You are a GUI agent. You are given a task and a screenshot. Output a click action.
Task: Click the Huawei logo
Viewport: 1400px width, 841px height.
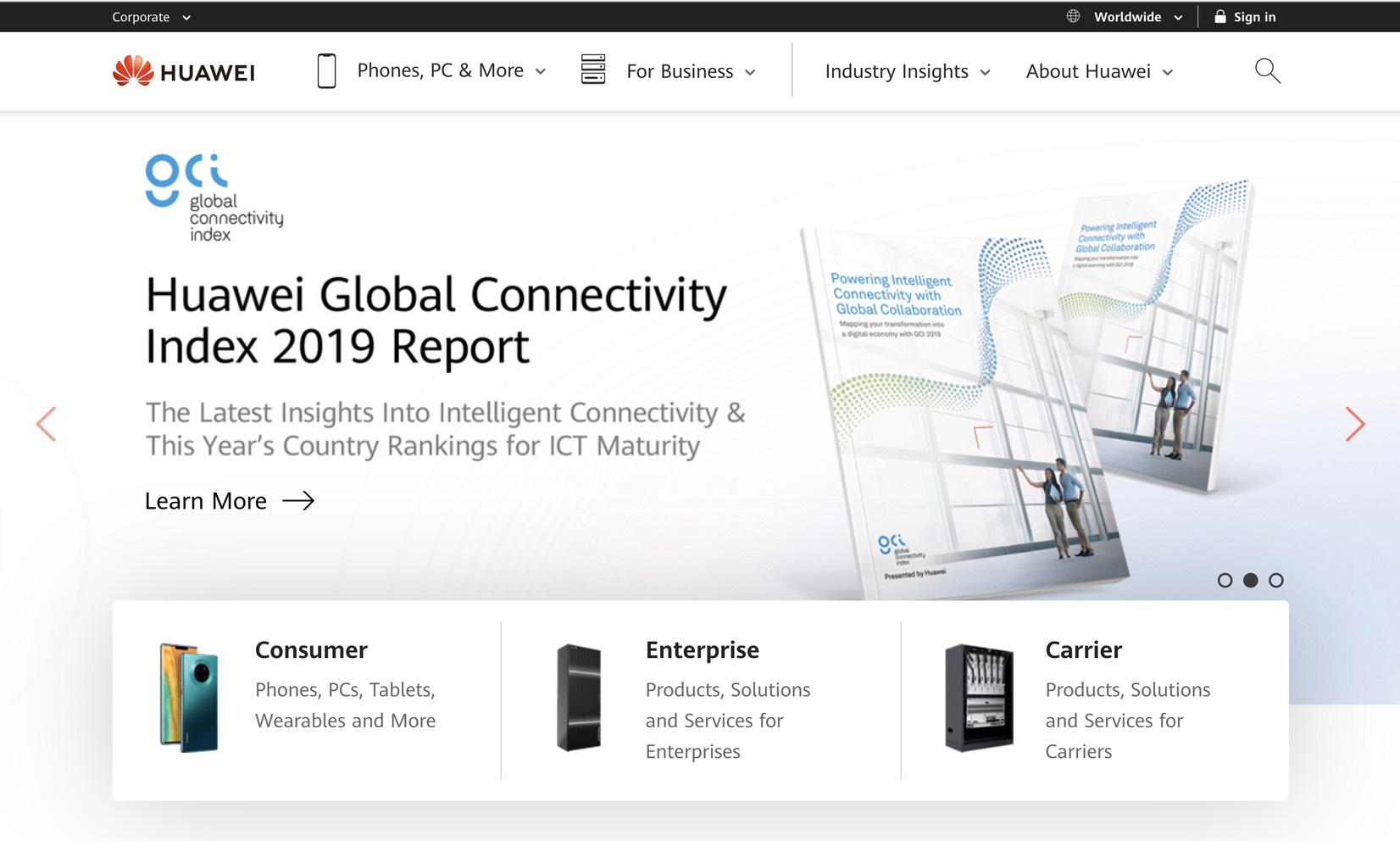(x=184, y=71)
